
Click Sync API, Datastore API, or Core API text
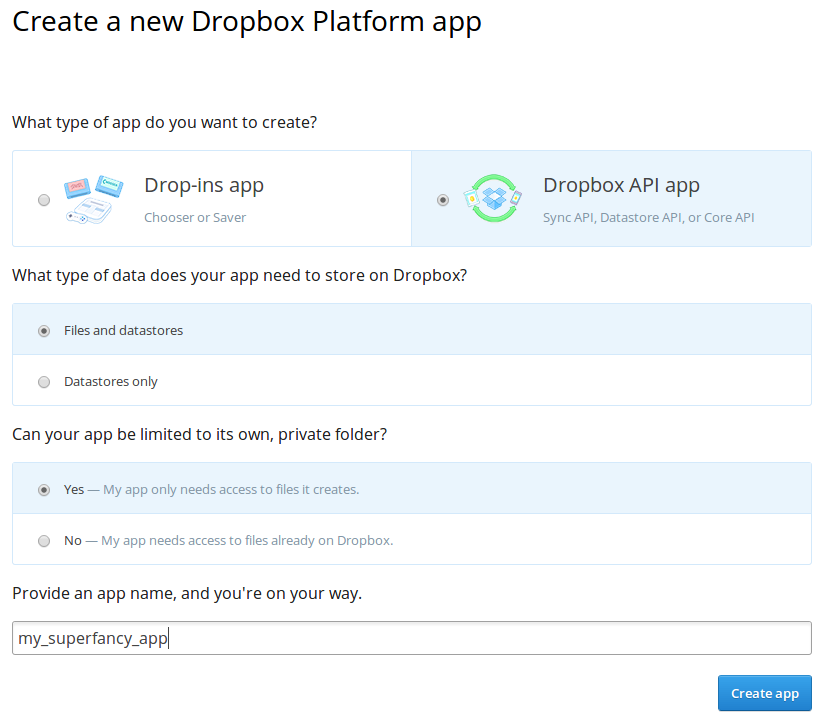click(x=649, y=217)
